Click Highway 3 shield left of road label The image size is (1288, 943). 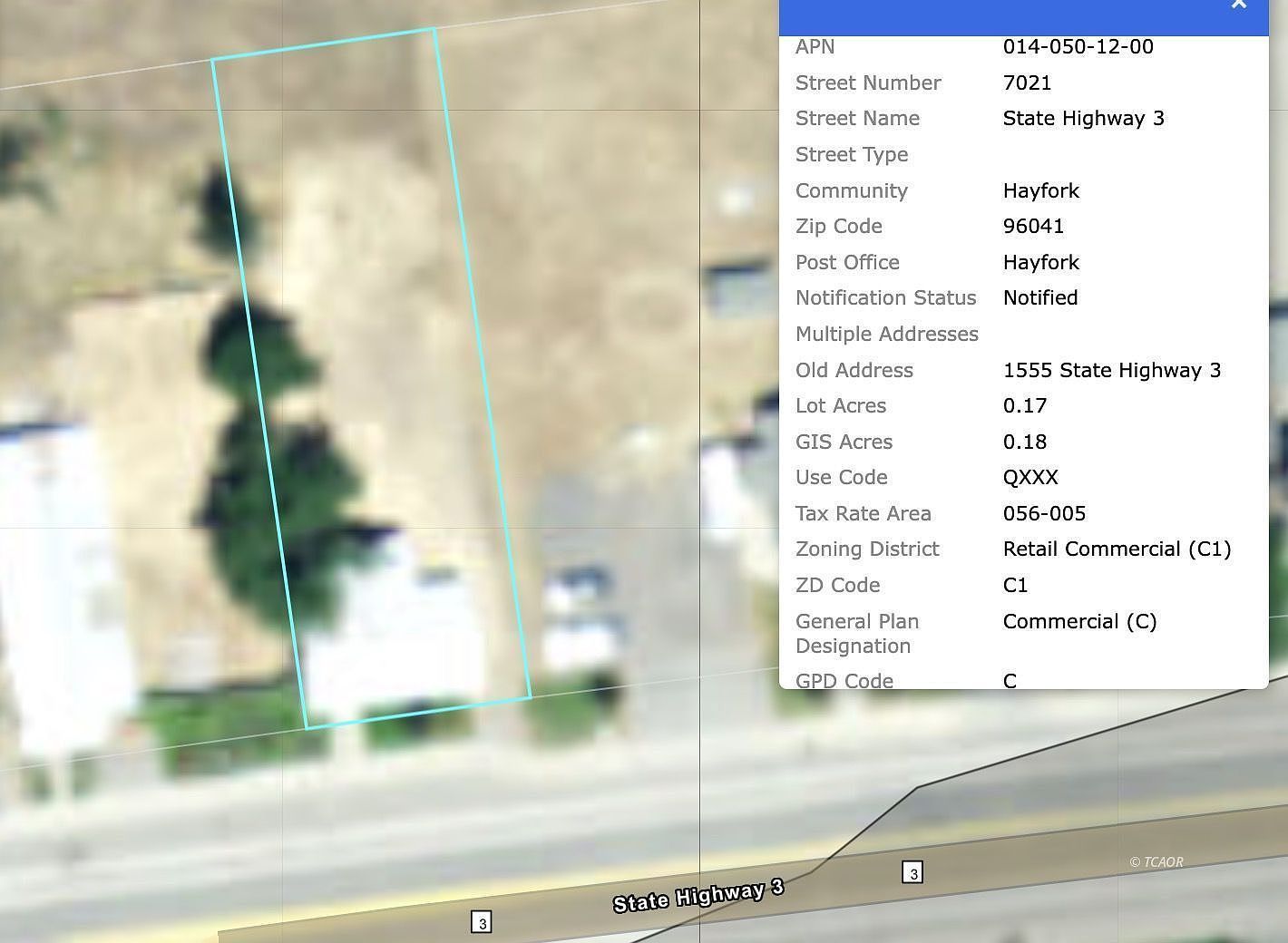(483, 923)
